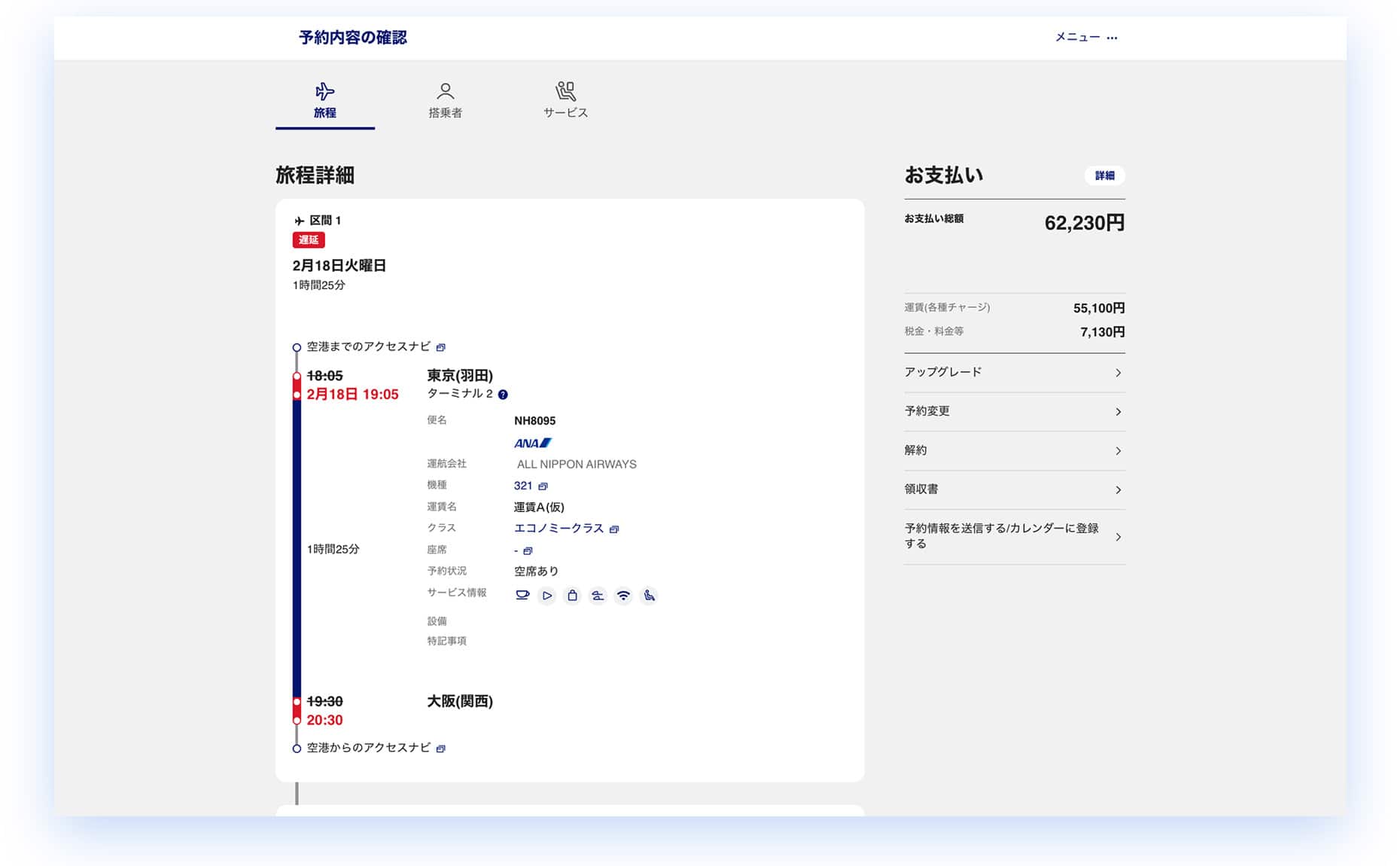Image resolution: width=1400 pixels, height=866 pixels.
Task: Open the メニュー menu at top right
Action: pyautogui.click(x=1085, y=37)
